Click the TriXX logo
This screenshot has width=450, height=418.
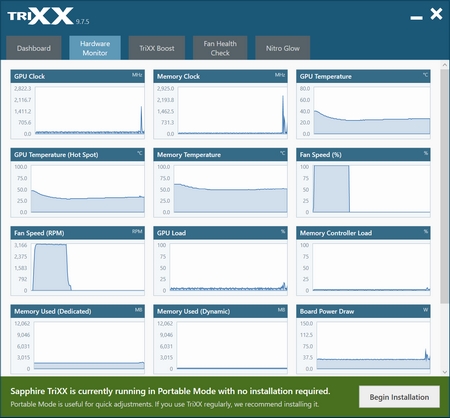click(x=40, y=16)
